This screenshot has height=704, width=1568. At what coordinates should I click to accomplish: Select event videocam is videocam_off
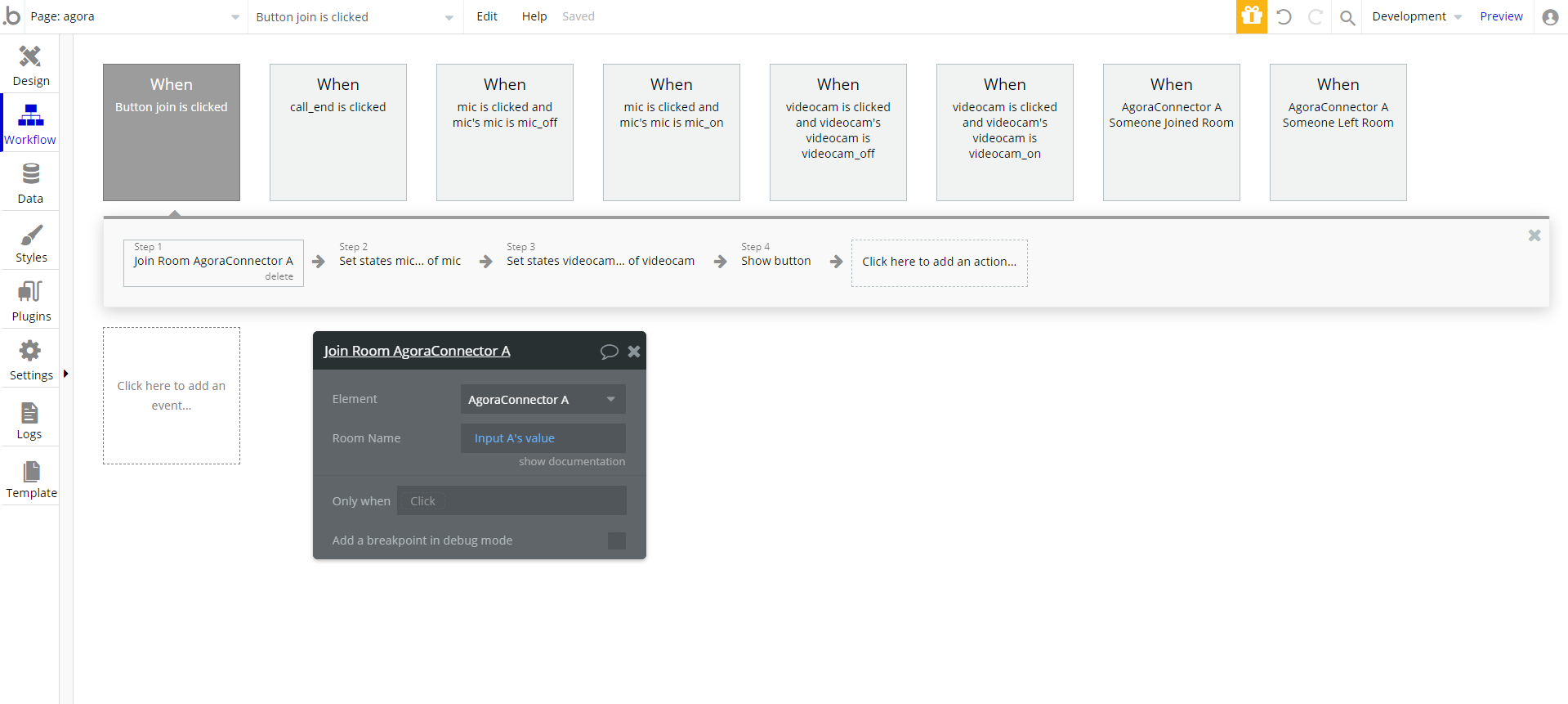838,132
